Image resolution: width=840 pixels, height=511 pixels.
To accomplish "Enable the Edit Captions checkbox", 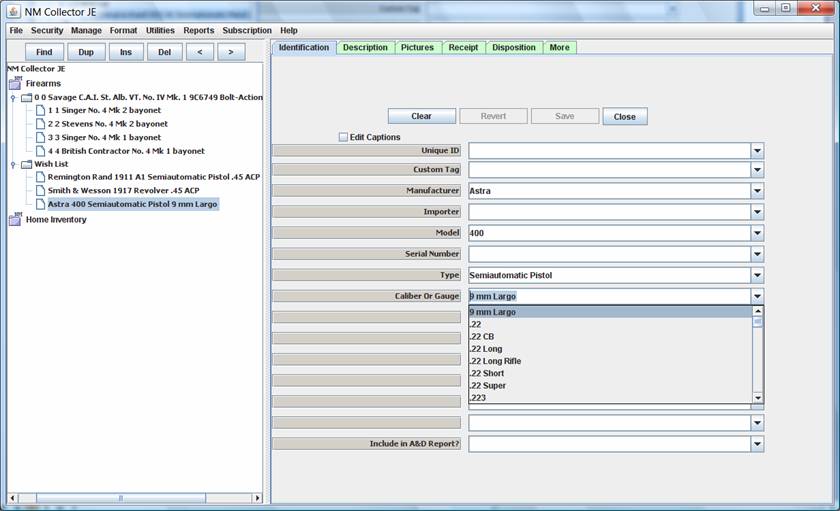I will [x=343, y=137].
